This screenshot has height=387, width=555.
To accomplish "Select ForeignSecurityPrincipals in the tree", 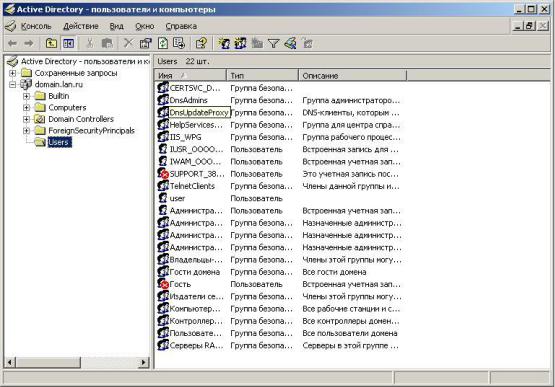I will 91,131.
